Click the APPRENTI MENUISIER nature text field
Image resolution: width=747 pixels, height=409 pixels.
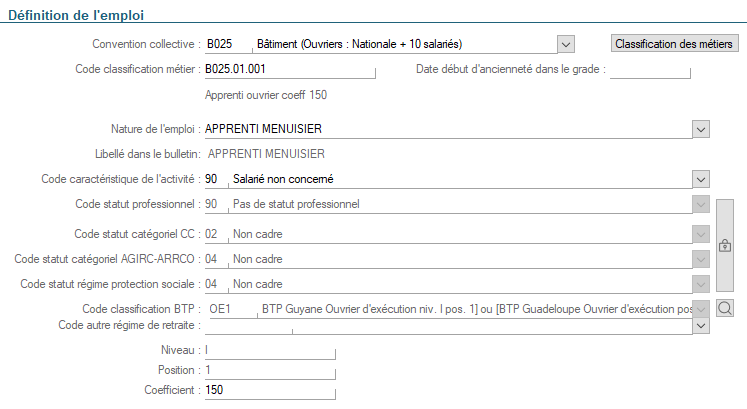(448, 129)
